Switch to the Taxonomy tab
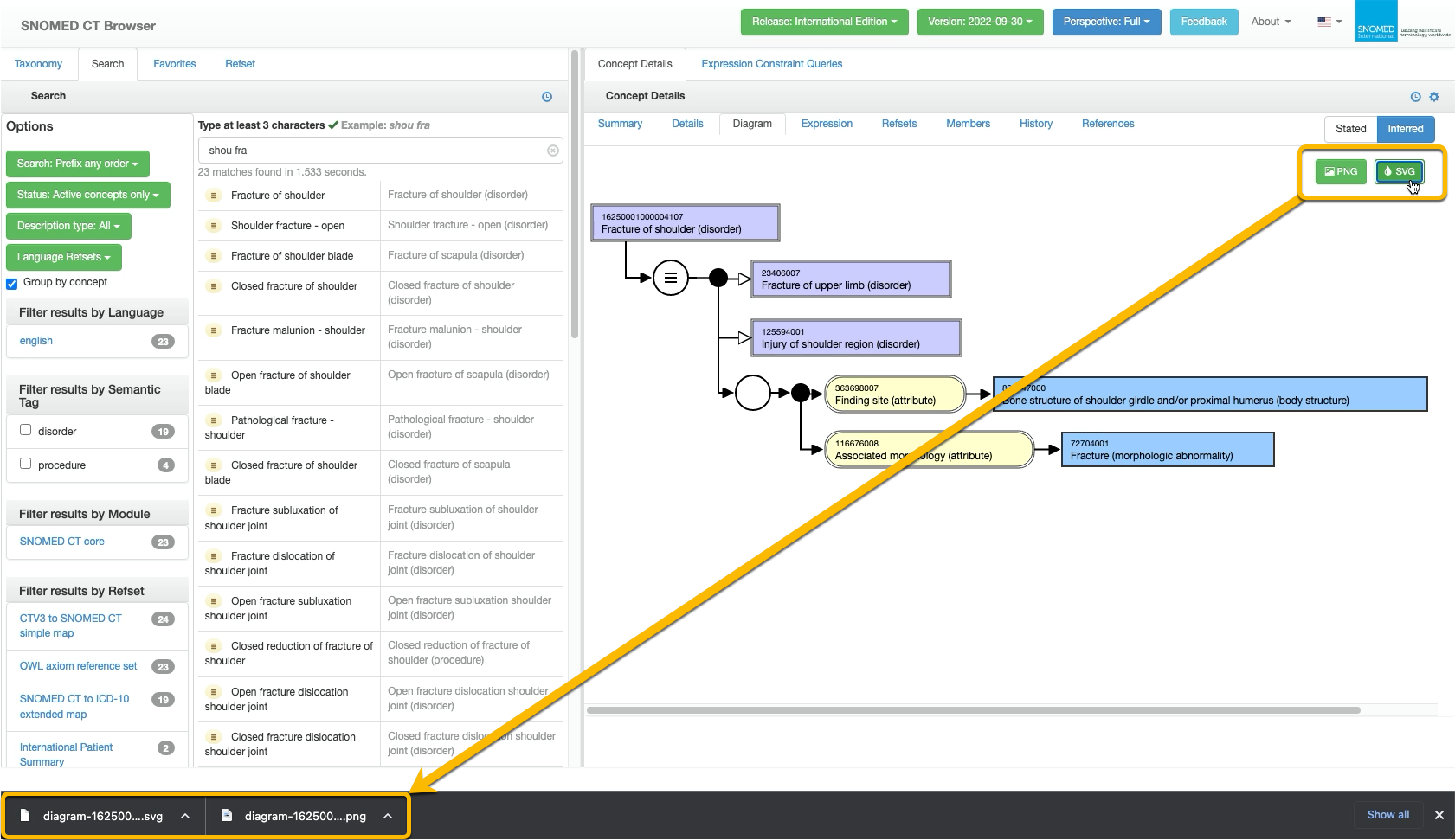This screenshot has height=840, width=1455. [x=38, y=64]
